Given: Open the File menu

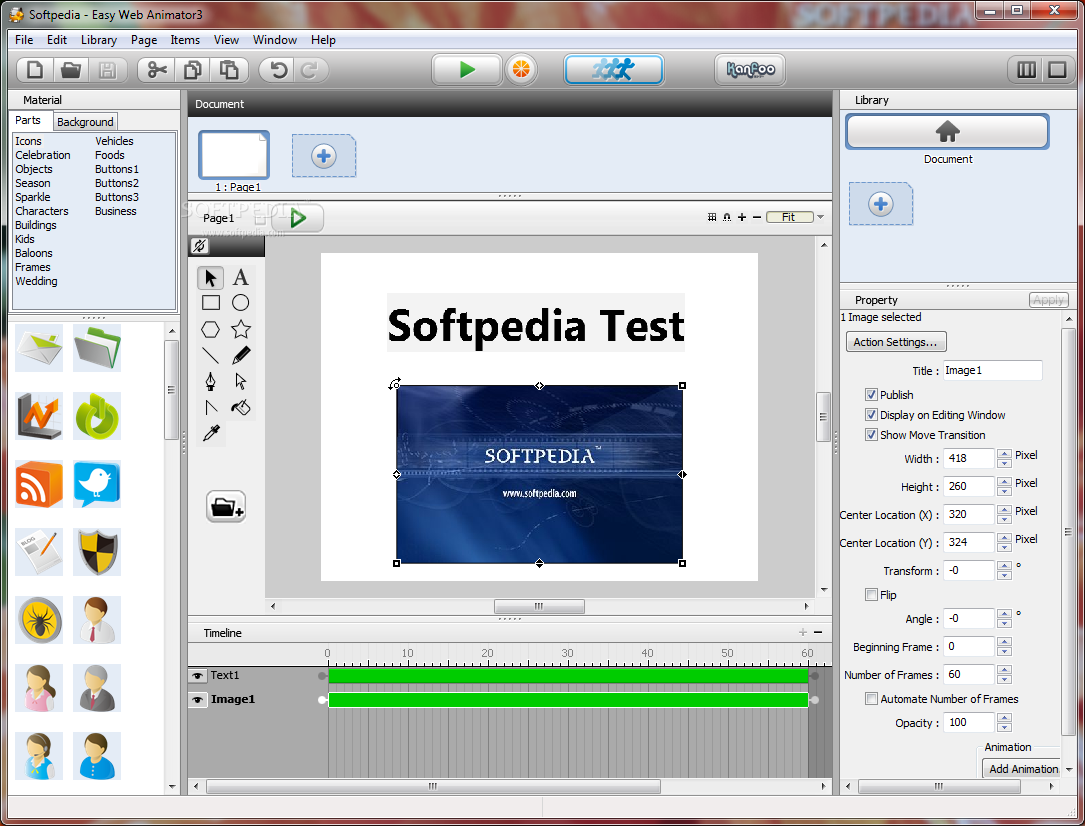Looking at the screenshot, I should [x=24, y=39].
